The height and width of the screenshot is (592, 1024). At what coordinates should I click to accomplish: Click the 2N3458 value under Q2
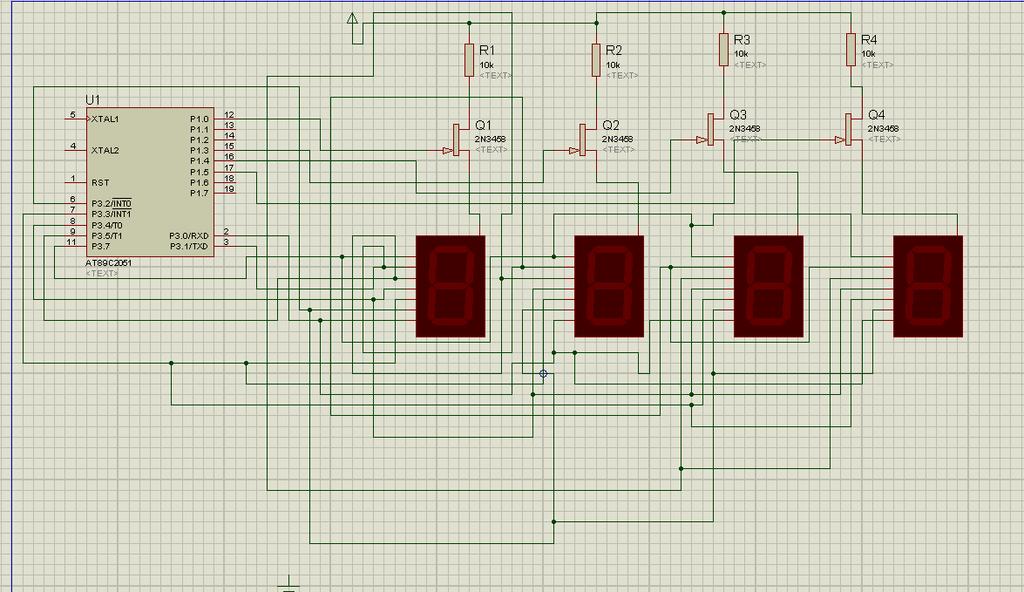617,139
